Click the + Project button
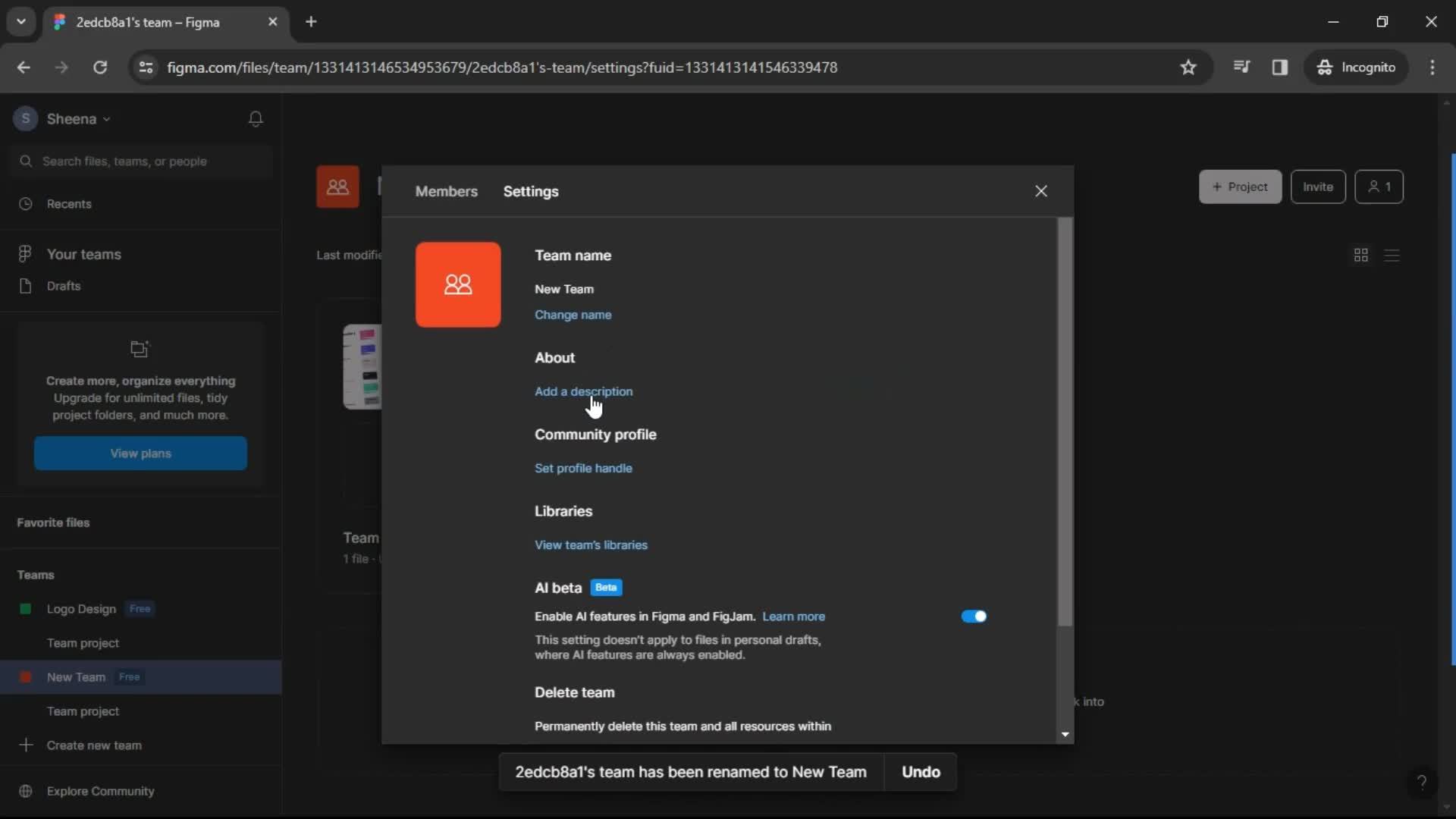Image resolution: width=1456 pixels, height=819 pixels. point(1240,187)
